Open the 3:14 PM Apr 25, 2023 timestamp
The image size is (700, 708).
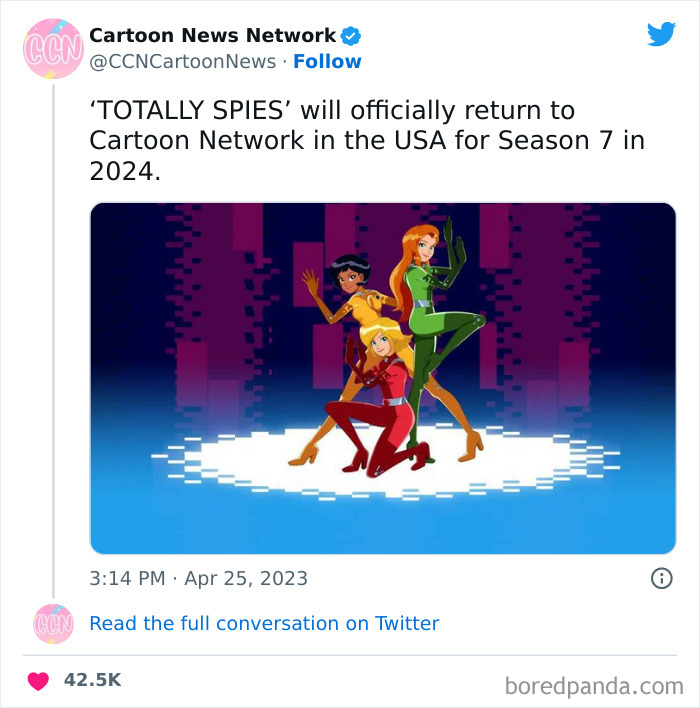pyautogui.click(x=199, y=578)
